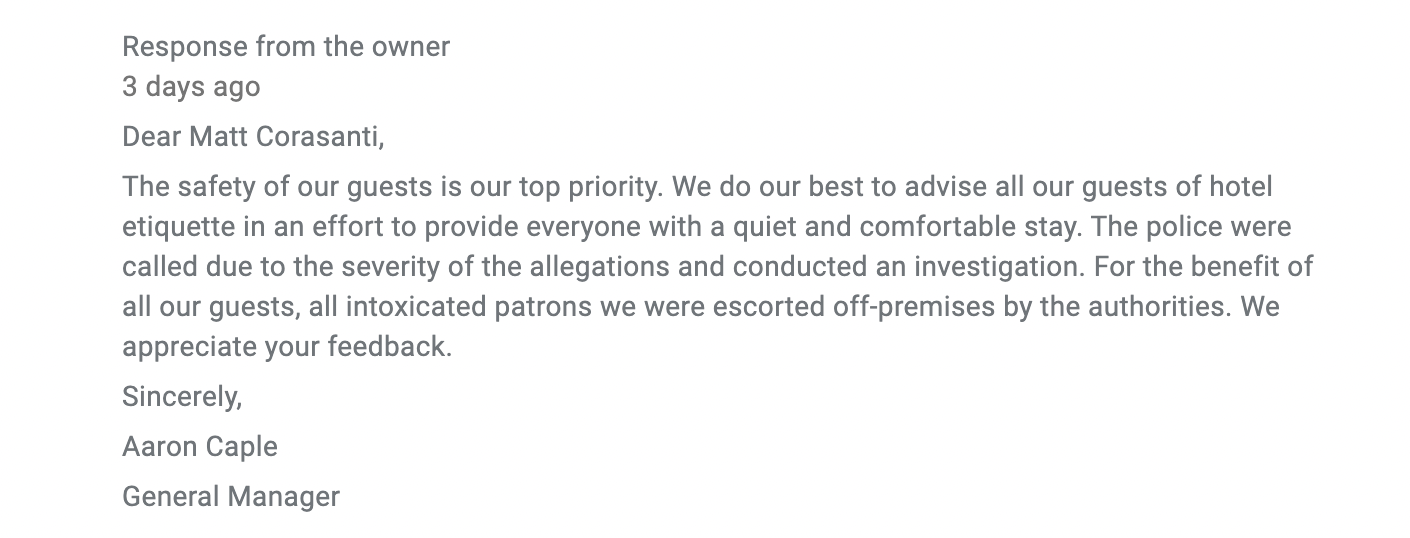1410x538 pixels.
Task: Click the words 'The police were'
Action: pyautogui.click(x=1191, y=227)
